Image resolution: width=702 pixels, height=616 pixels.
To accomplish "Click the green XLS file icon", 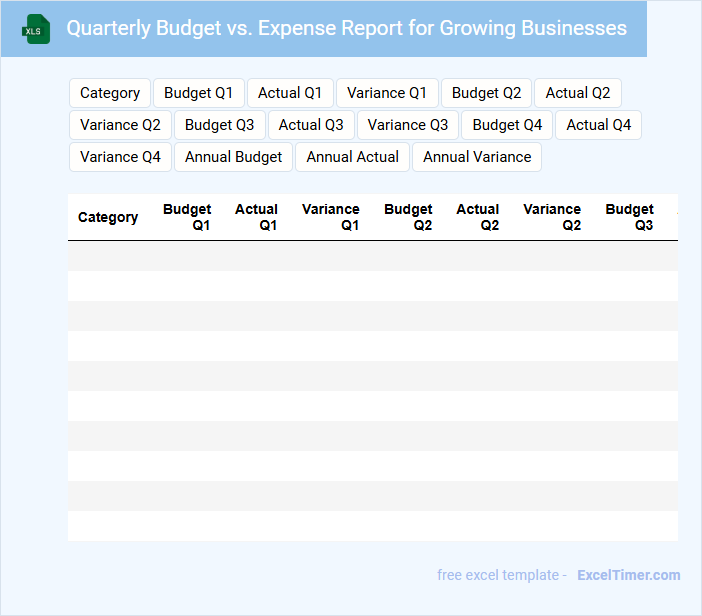I will pyautogui.click(x=36, y=29).
